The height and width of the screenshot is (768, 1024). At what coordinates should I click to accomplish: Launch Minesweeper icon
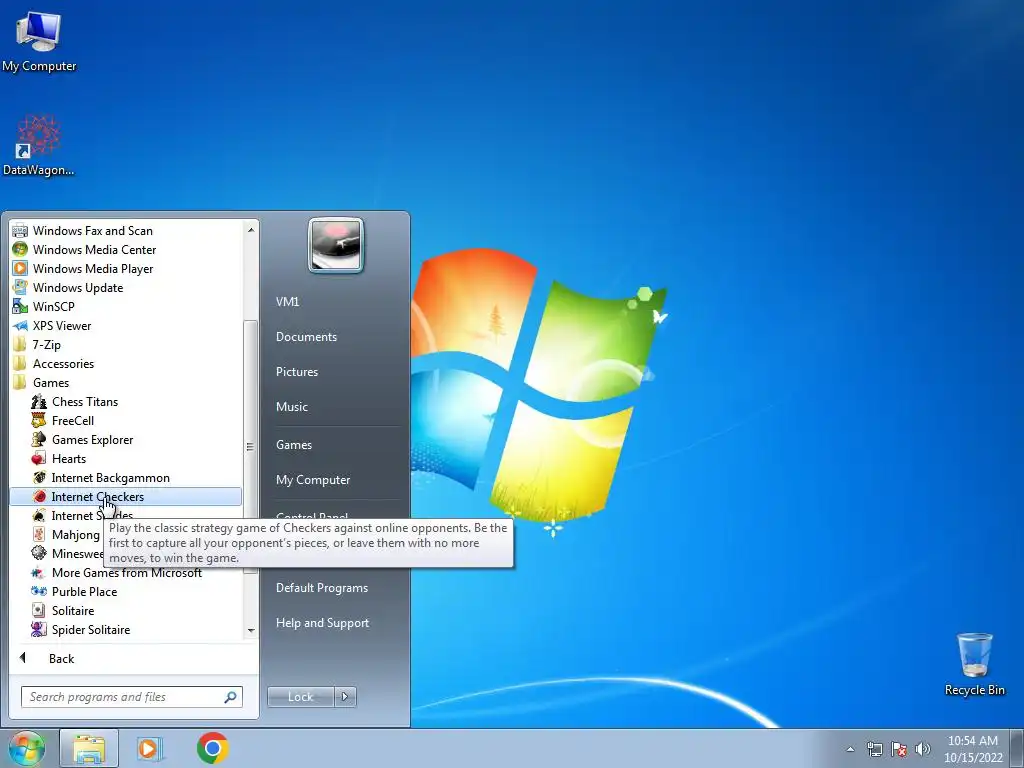(x=39, y=553)
